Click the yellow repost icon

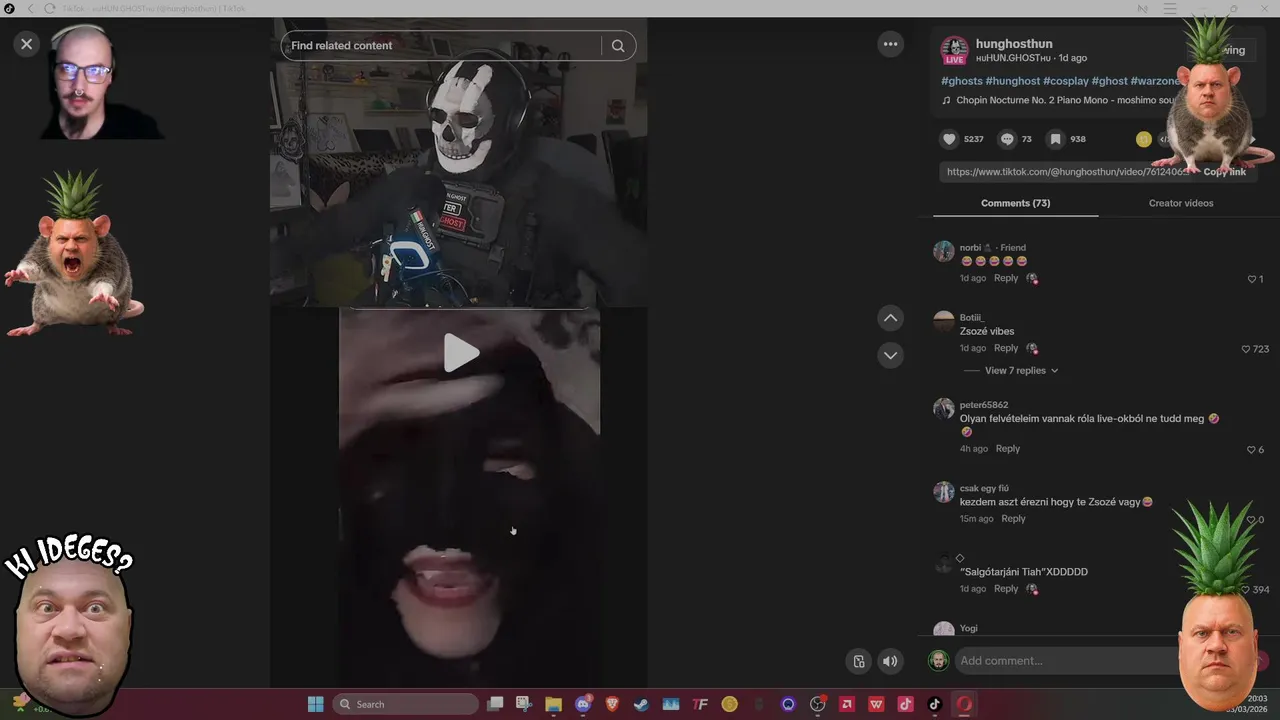click(1144, 139)
